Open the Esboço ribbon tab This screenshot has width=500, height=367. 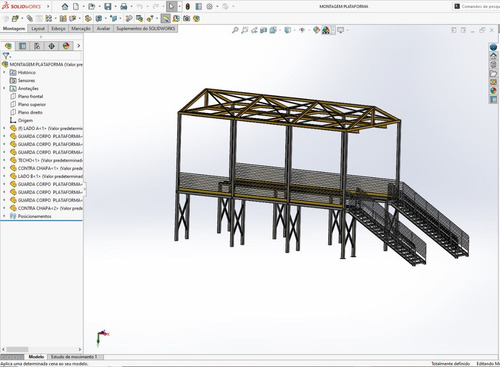point(58,29)
